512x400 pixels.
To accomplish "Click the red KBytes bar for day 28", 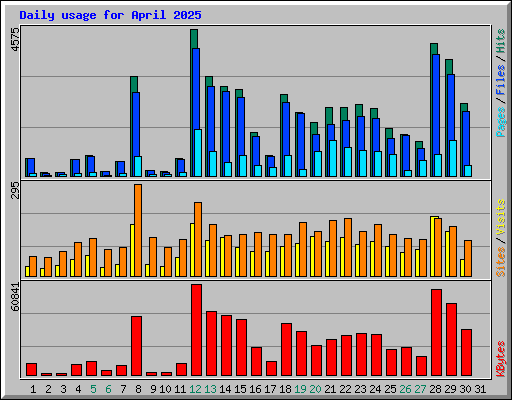I will 436,333.
